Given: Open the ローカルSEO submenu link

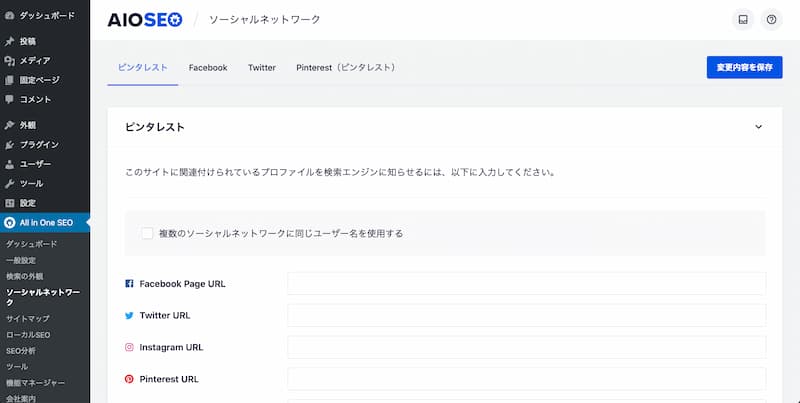Looking at the screenshot, I should (28, 335).
